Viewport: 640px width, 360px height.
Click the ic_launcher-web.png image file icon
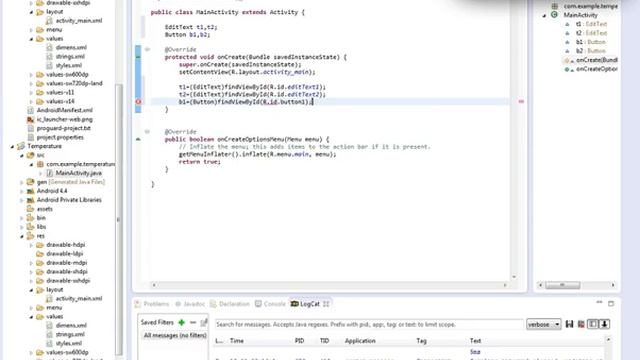tap(31, 119)
